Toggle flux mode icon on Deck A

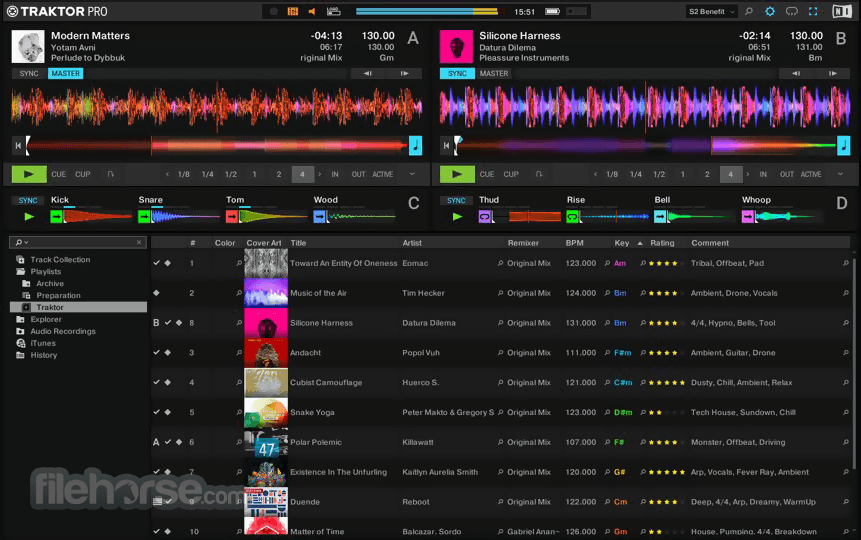click(x=110, y=174)
